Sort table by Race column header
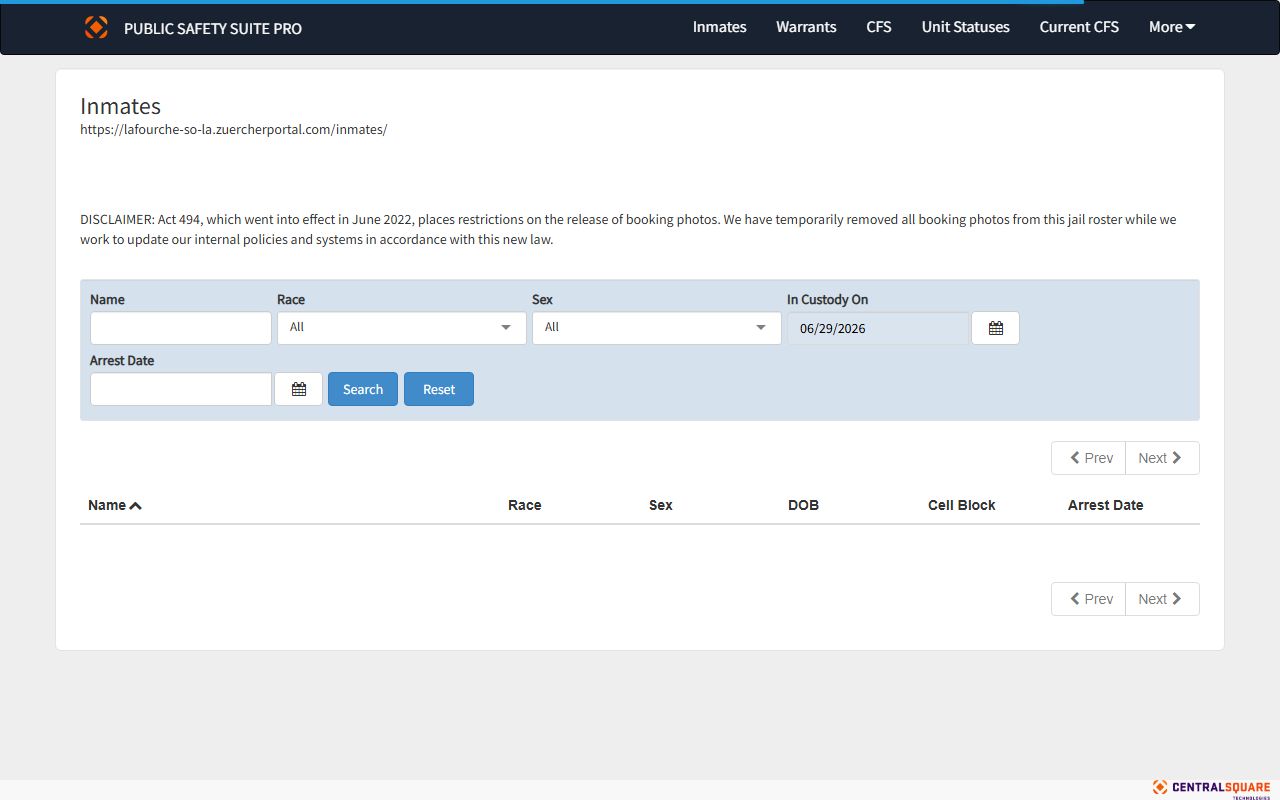 click(525, 505)
